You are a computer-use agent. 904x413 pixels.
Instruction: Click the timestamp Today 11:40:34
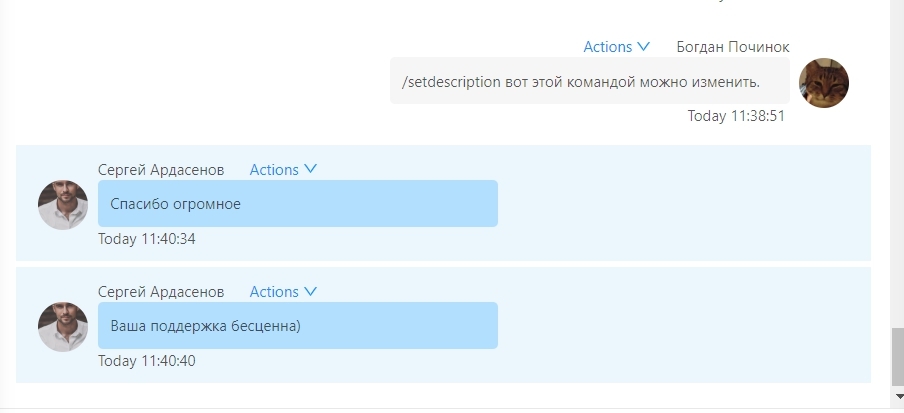[x=147, y=239]
